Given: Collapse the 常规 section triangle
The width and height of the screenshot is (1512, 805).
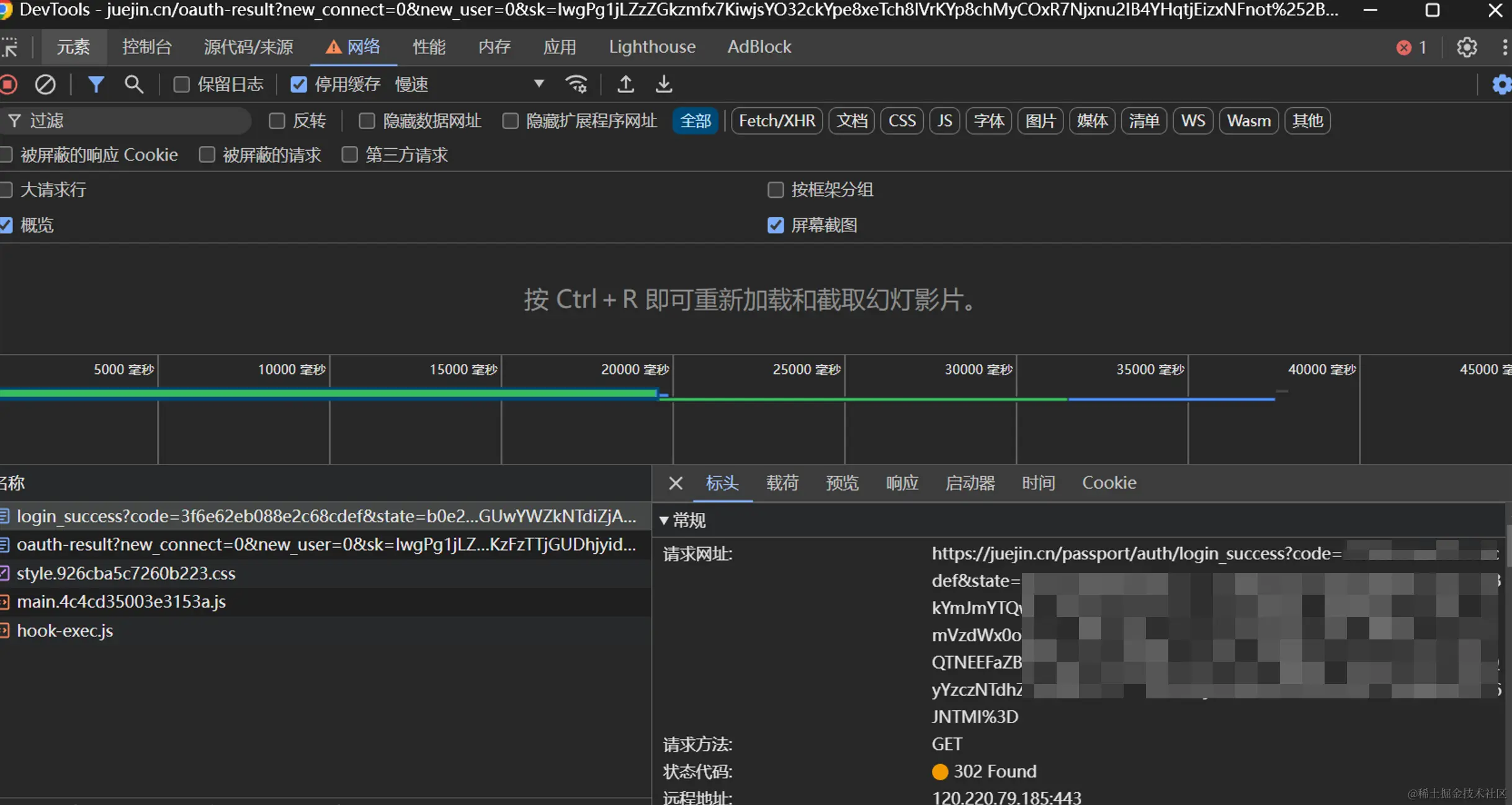Looking at the screenshot, I should [x=664, y=520].
